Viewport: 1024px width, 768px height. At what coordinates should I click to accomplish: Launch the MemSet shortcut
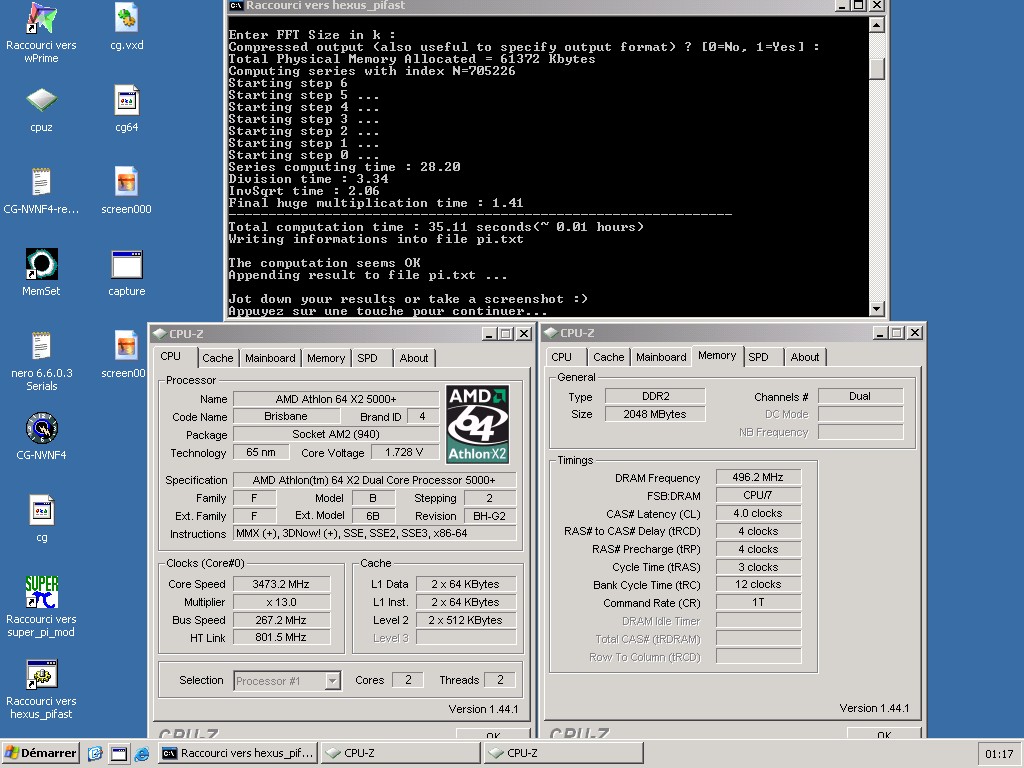click(41, 264)
